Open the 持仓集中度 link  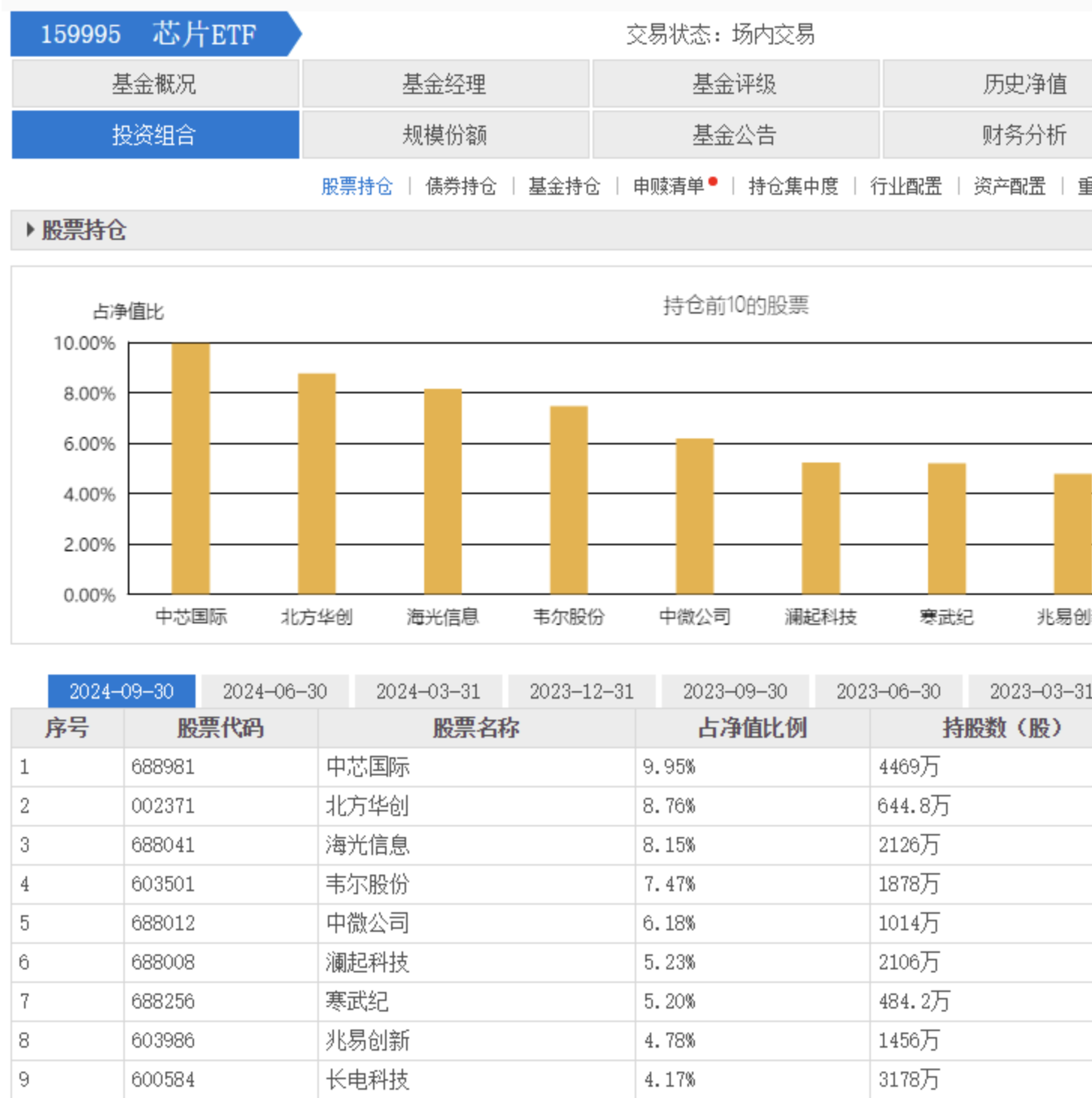click(x=793, y=186)
